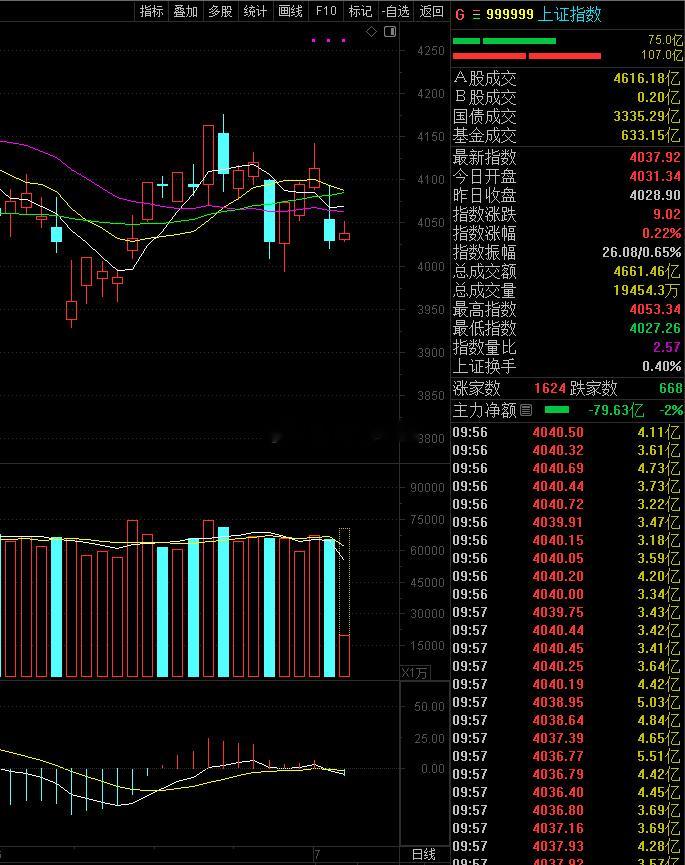Viewport: 685px width, 865px height.
Task: Click the 最高指数 value 4053.34
Action: pyautogui.click(x=655, y=309)
